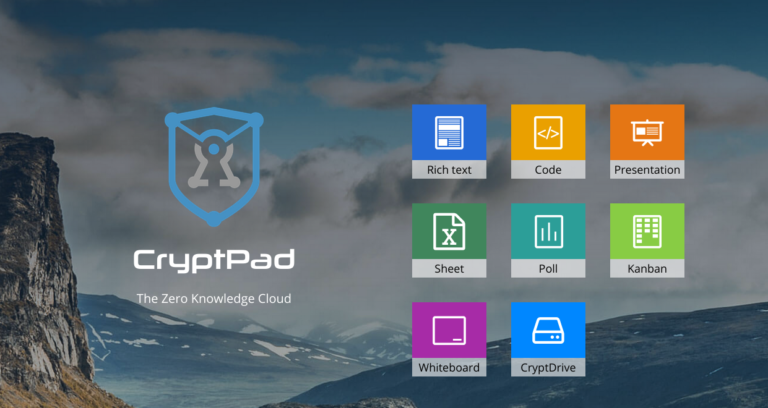Start the purple Whiteboard icon
This screenshot has height=408, width=768.
[x=449, y=330]
